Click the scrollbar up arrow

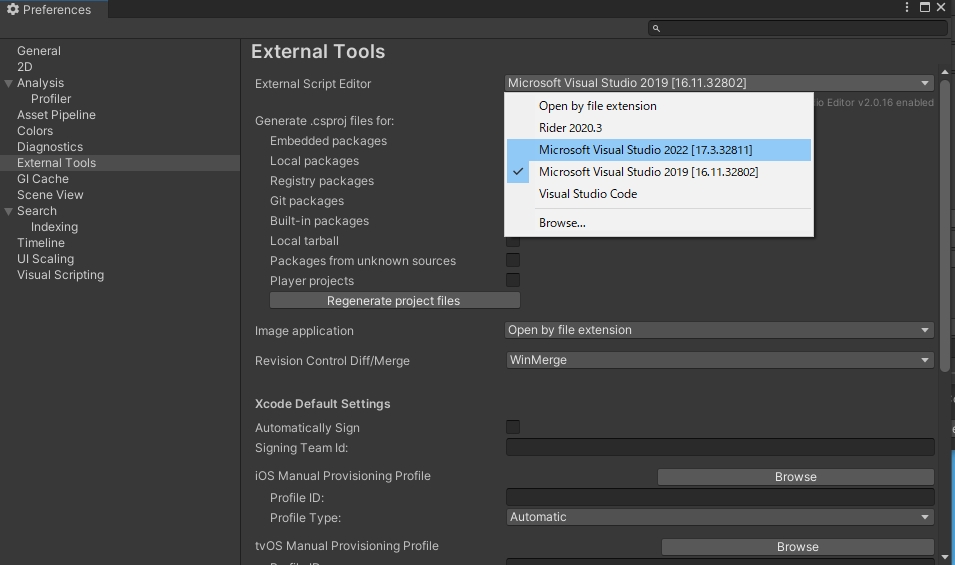945,72
